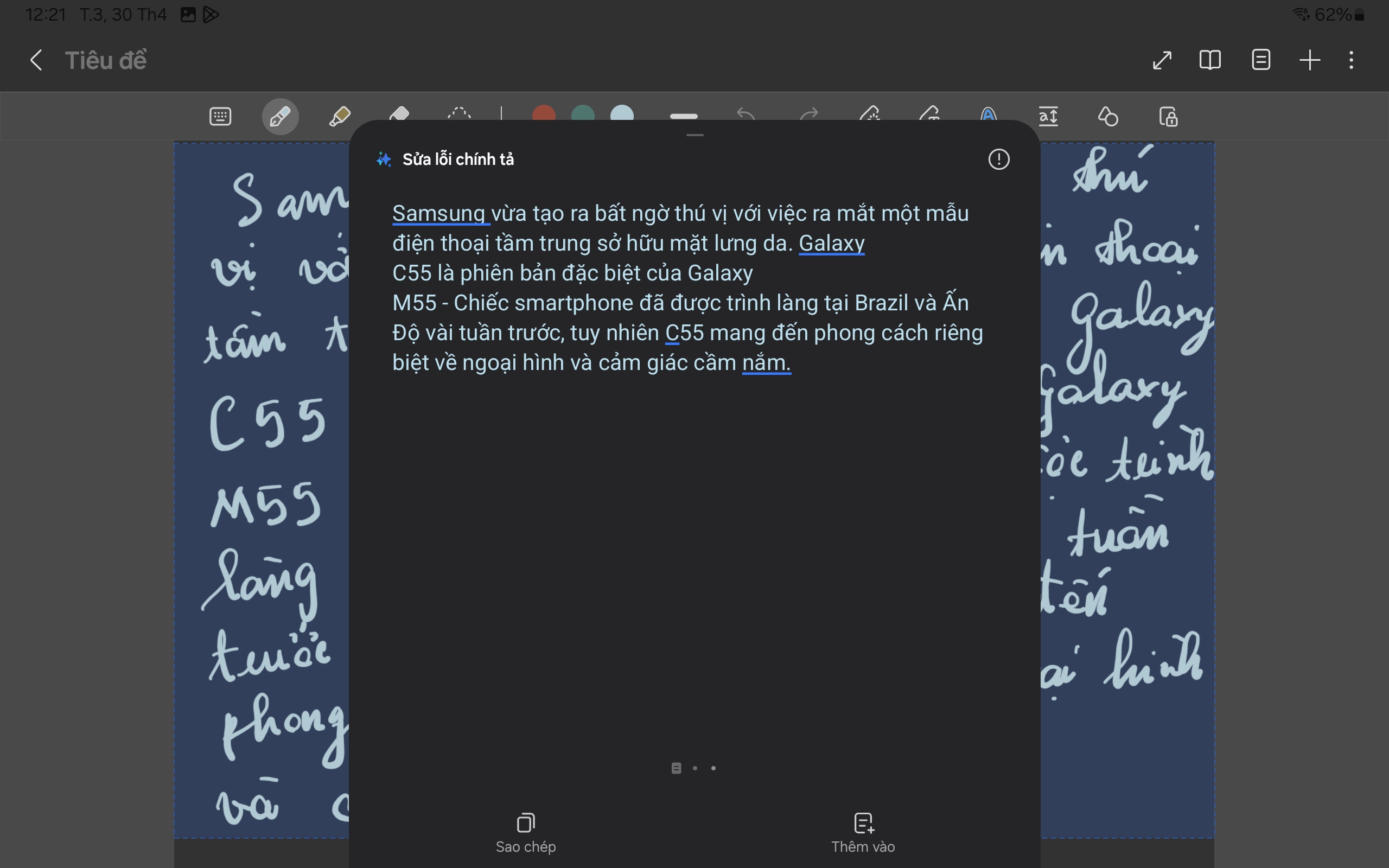Select the Pen tool
This screenshot has width=1389, height=868.
[280, 117]
